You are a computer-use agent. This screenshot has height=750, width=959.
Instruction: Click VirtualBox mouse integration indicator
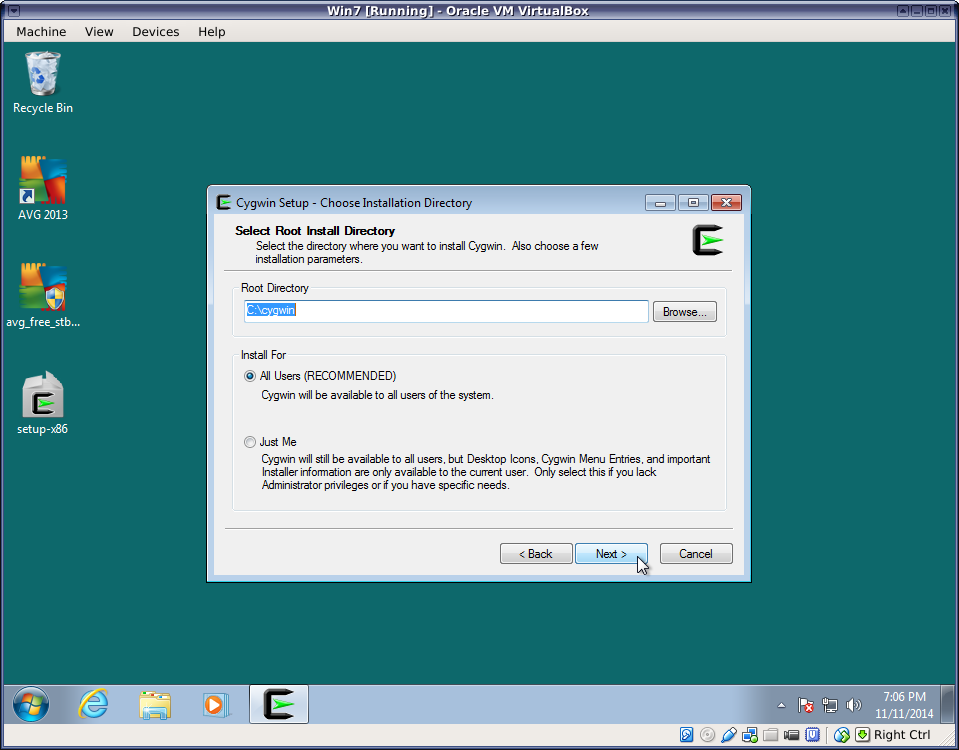(x=842, y=735)
